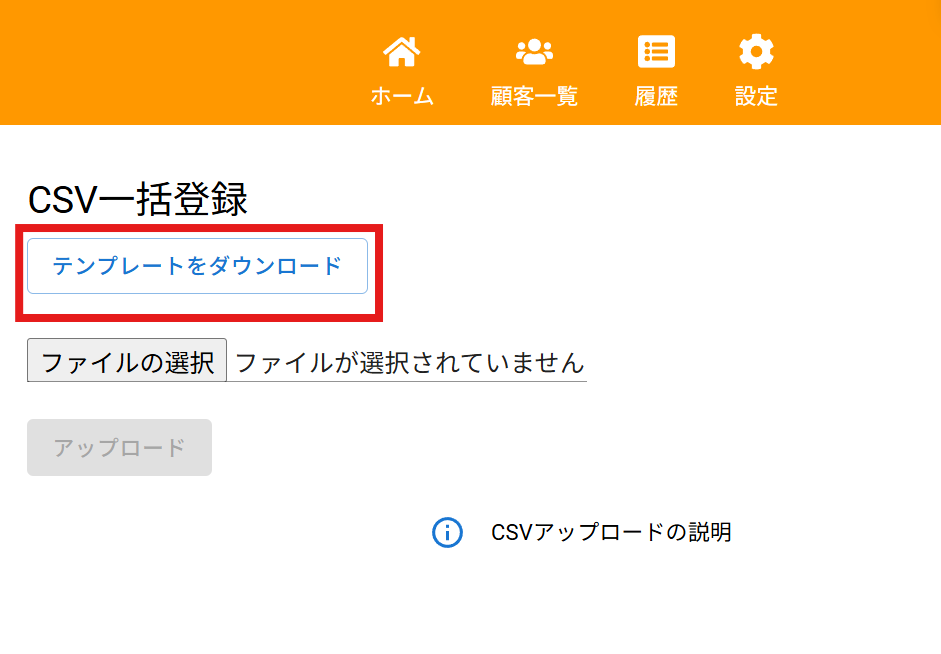Open the people icon for 顧客一覧
This screenshot has height=654, width=941.
point(534,52)
